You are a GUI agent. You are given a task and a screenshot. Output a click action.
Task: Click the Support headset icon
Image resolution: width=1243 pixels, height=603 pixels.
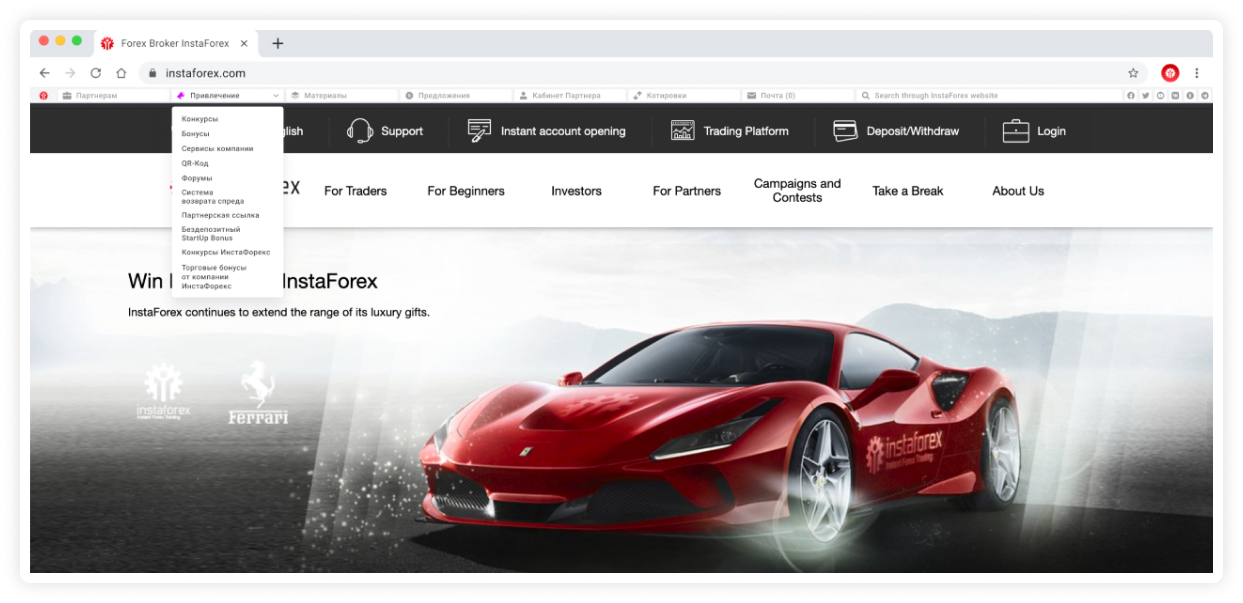(360, 131)
